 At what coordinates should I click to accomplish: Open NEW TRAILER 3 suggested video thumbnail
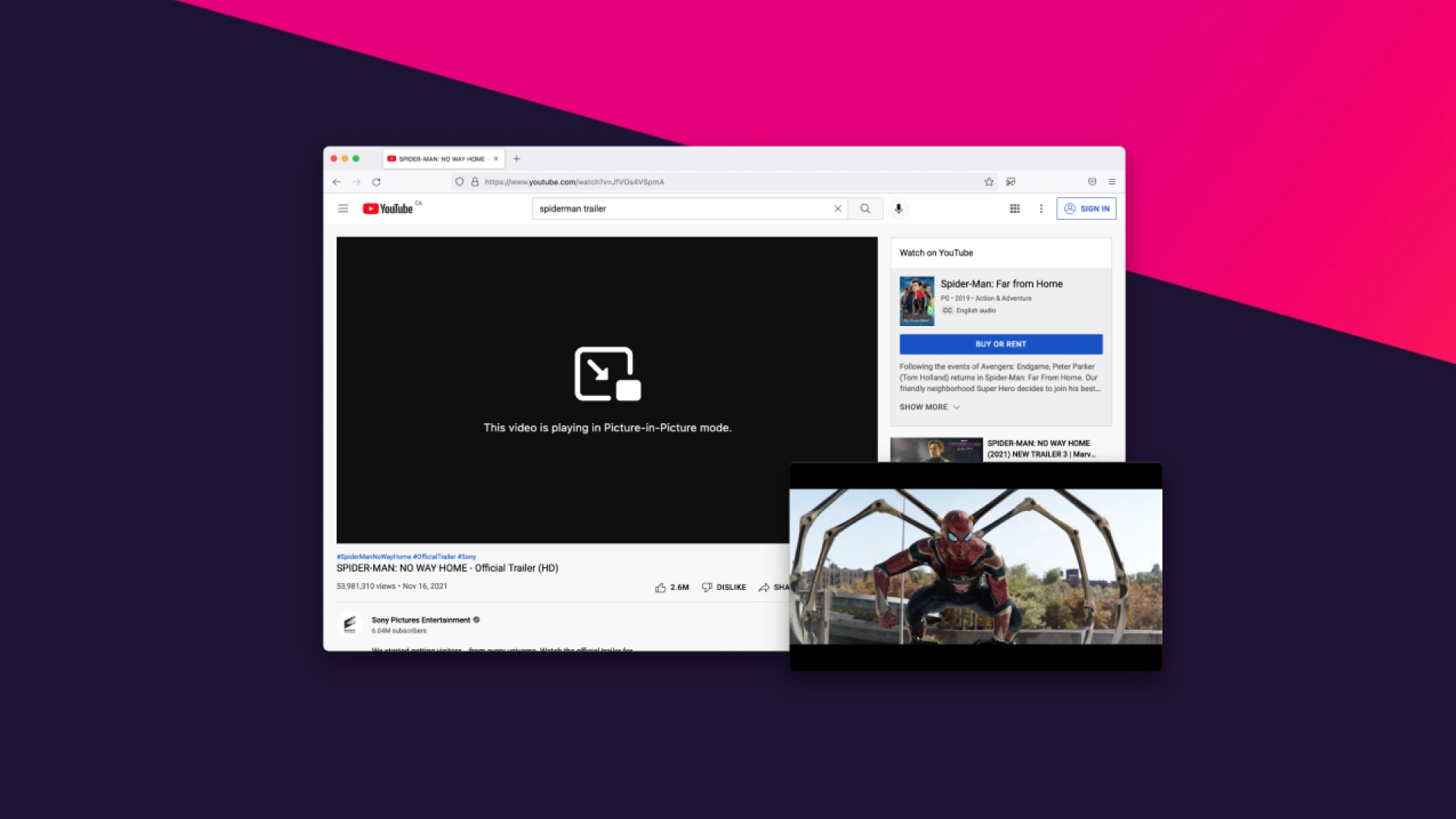point(936,450)
